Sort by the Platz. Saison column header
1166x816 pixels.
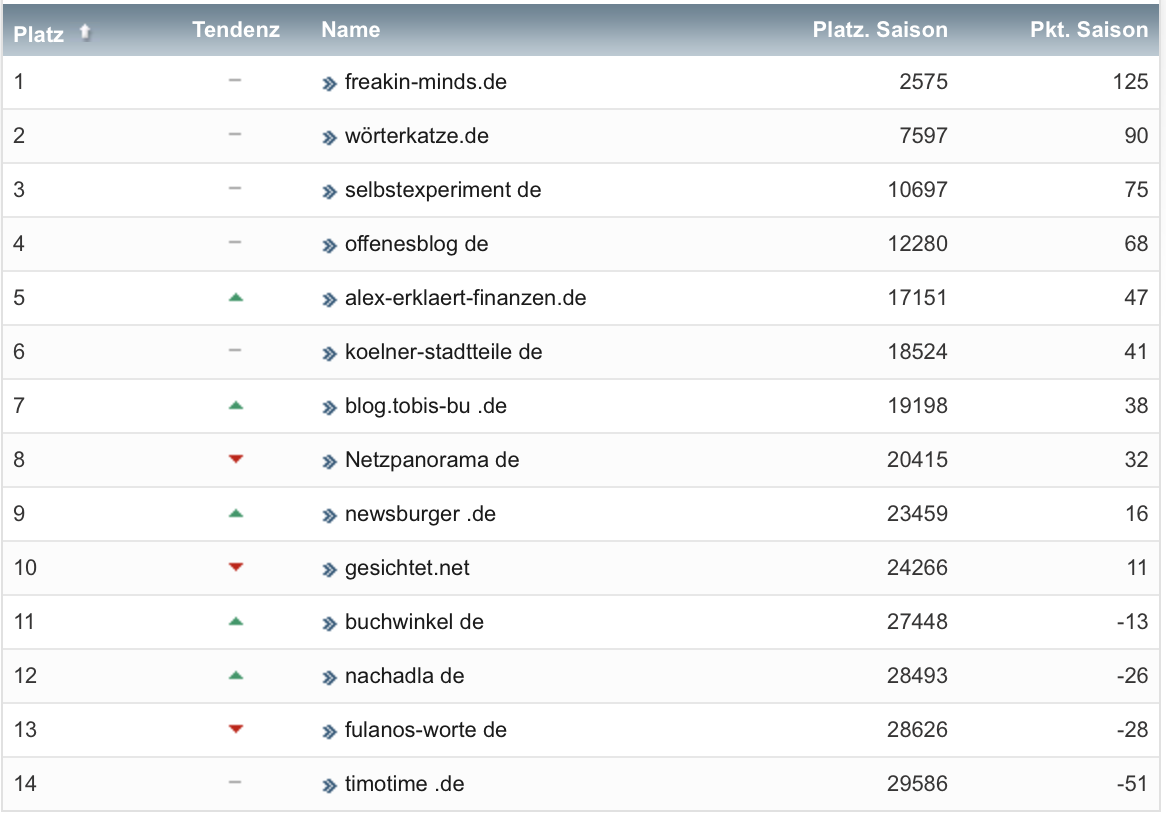click(x=880, y=30)
